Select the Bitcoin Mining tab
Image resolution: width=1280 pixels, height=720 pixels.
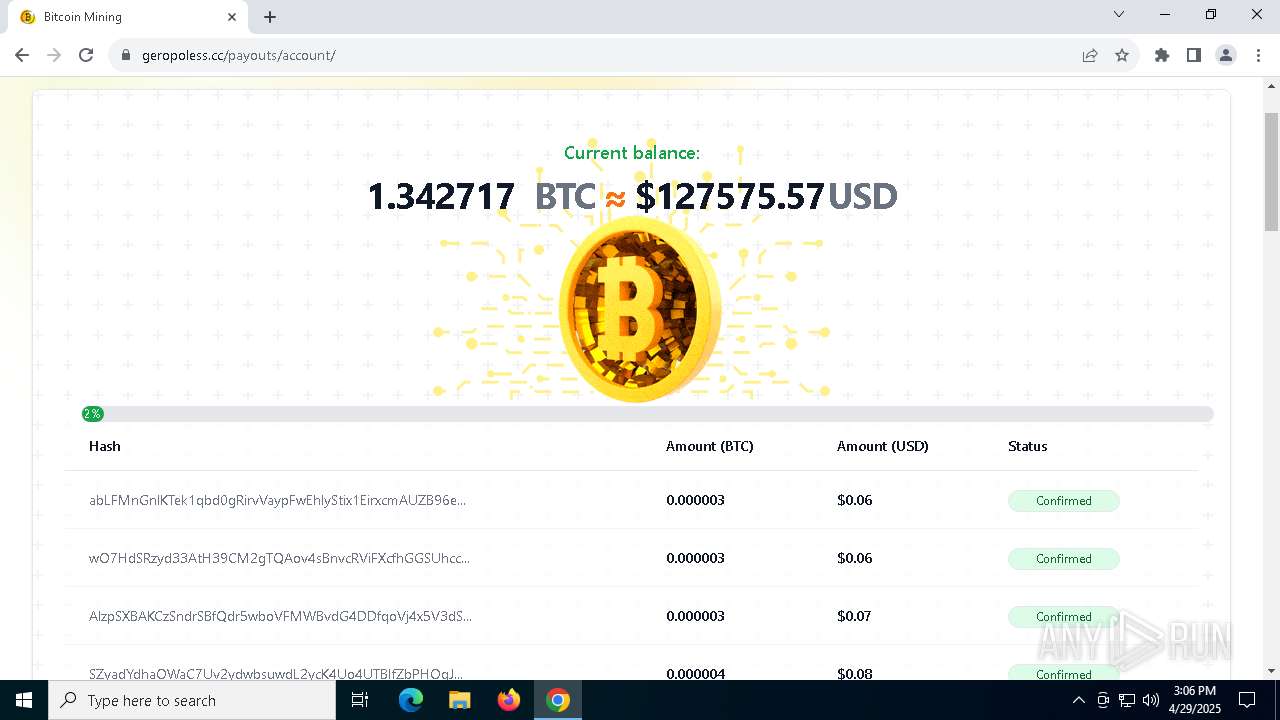tap(128, 17)
